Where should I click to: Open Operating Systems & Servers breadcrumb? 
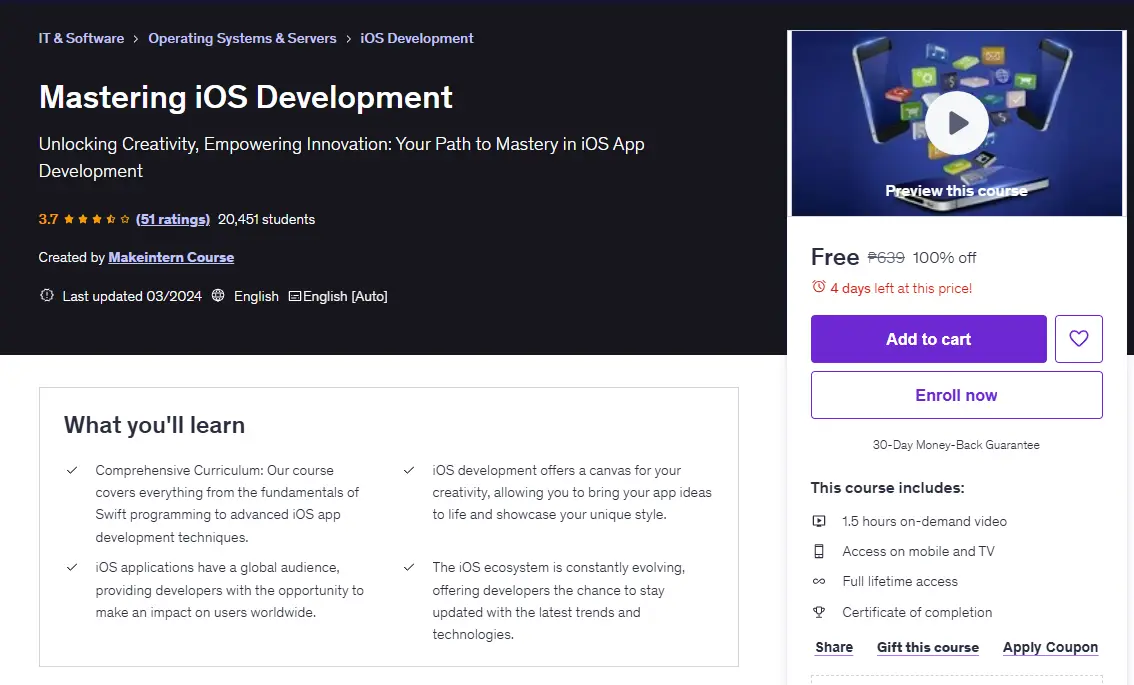(x=242, y=38)
